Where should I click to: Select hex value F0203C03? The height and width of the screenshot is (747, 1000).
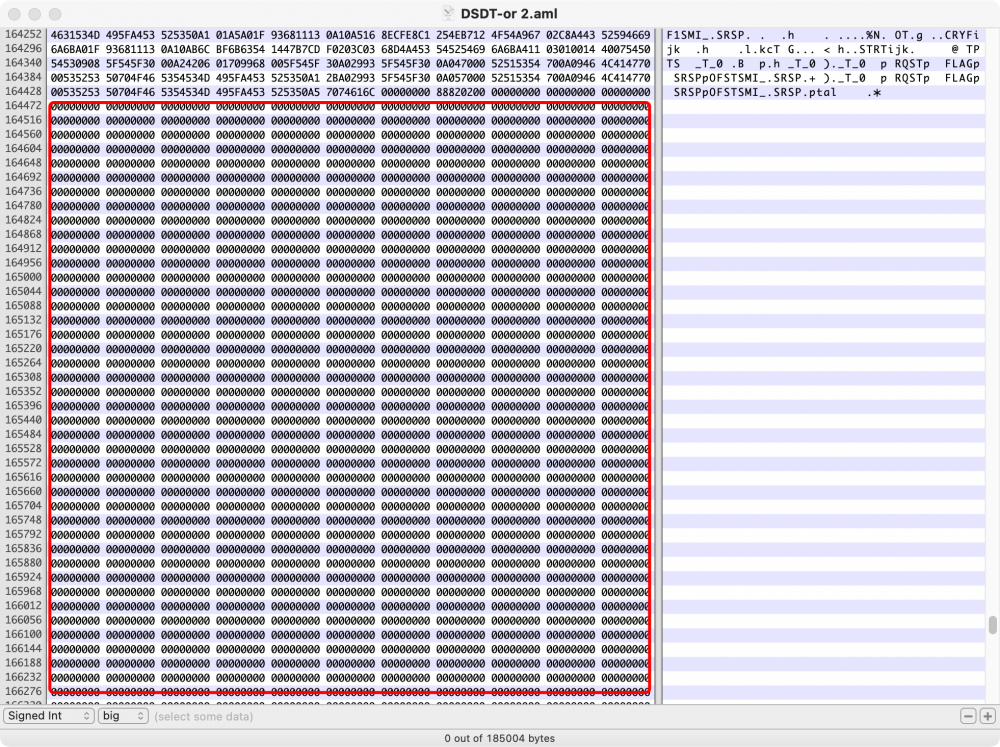[351, 49]
